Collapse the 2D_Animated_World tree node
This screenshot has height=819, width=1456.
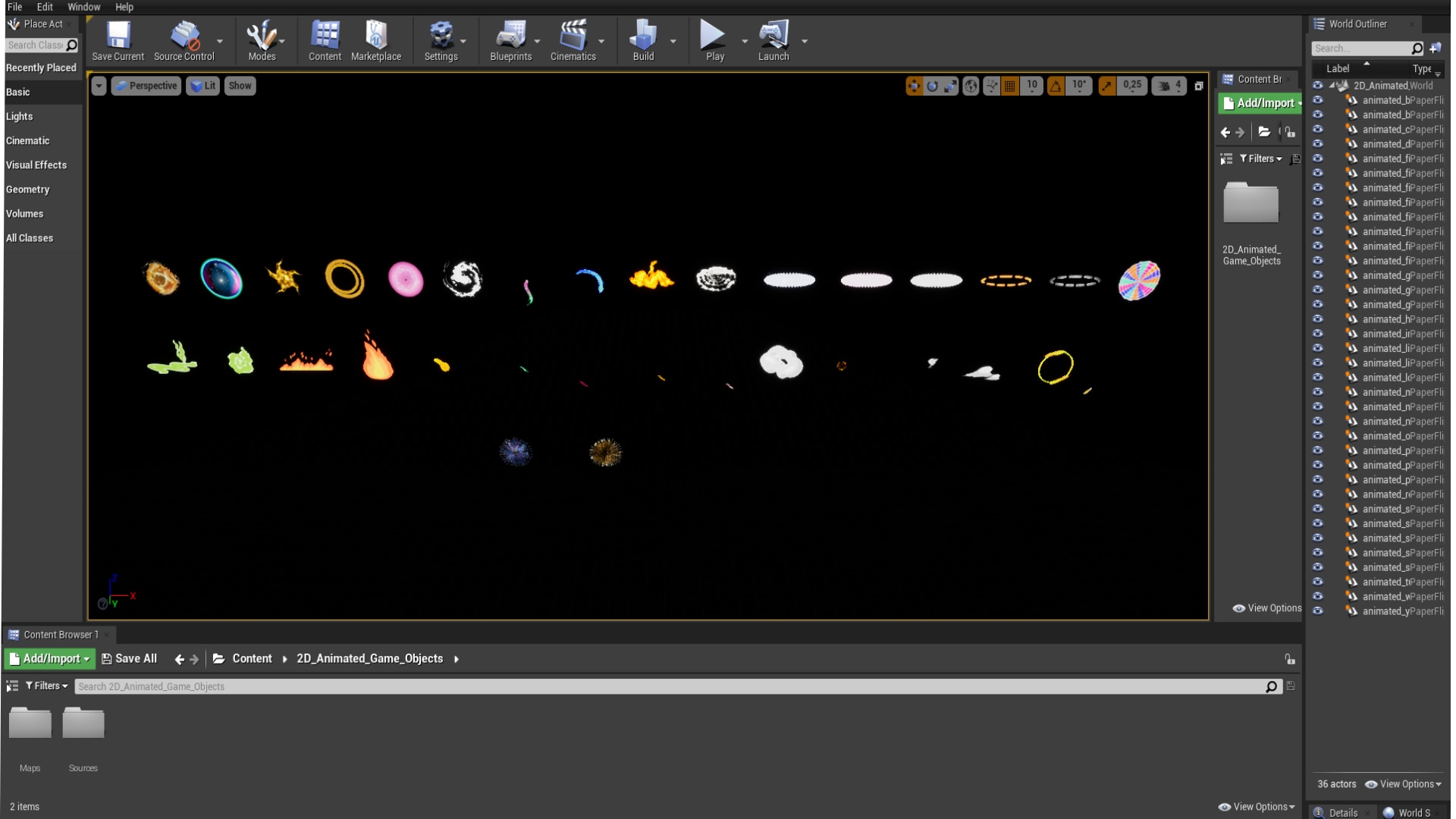tap(1332, 85)
